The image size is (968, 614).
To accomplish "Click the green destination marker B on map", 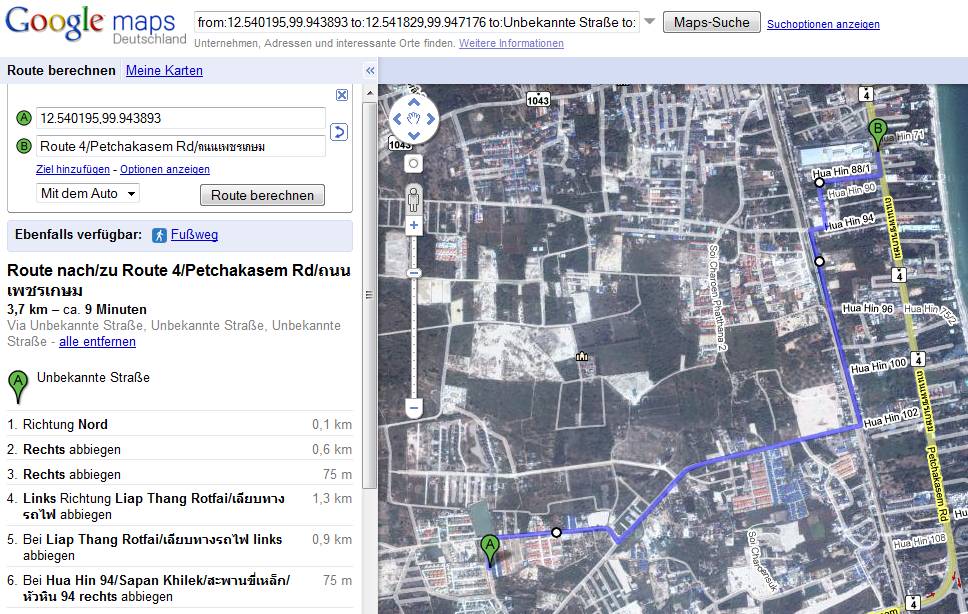I will click(878, 133).
